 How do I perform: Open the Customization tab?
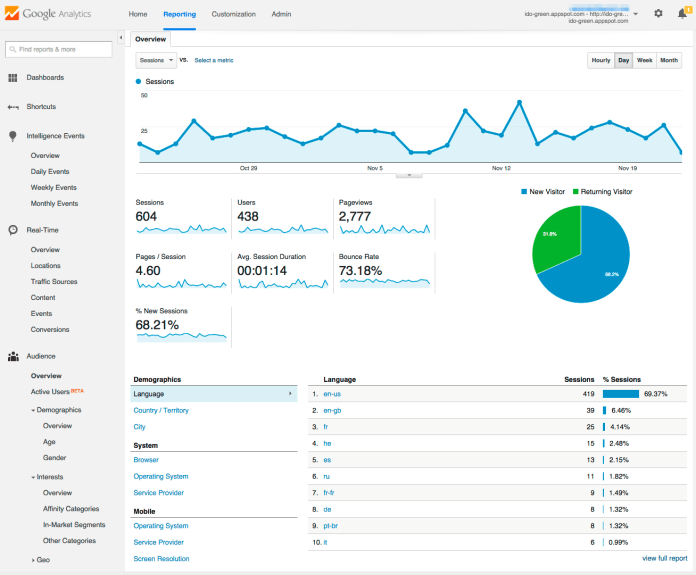pyautogui.click(x=233, y=14)
